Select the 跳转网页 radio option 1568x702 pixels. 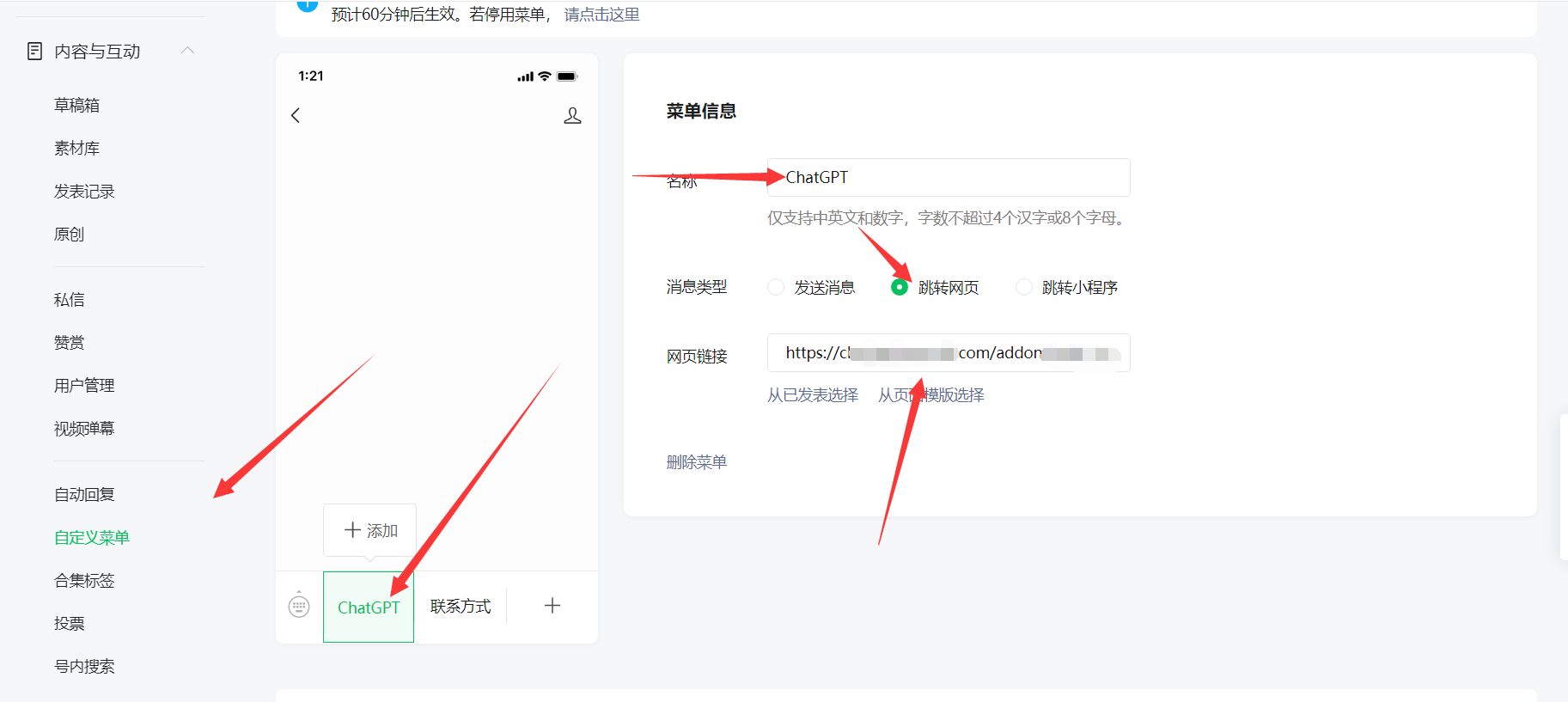tap(900, 287)
